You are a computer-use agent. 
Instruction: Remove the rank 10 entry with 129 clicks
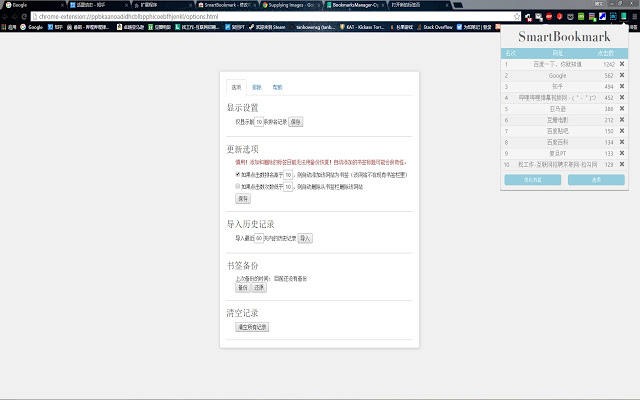coord(622,164)
